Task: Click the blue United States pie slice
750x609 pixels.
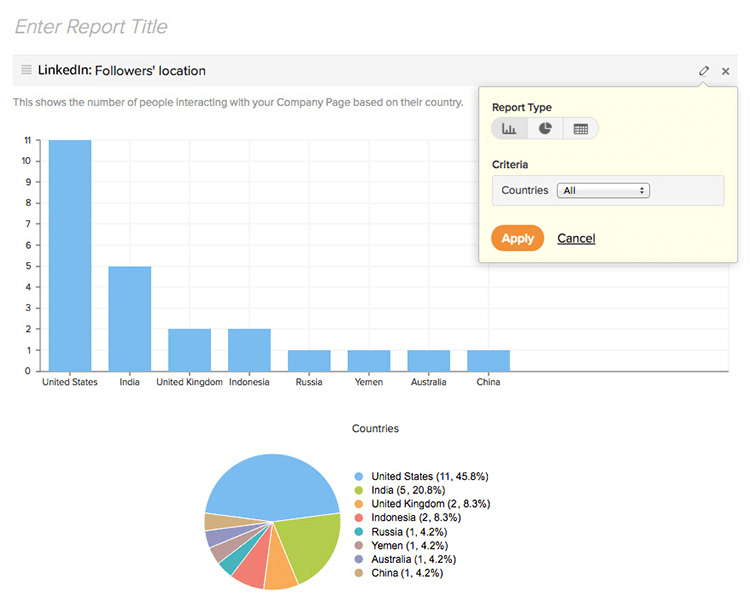Action: coord(273,486)
